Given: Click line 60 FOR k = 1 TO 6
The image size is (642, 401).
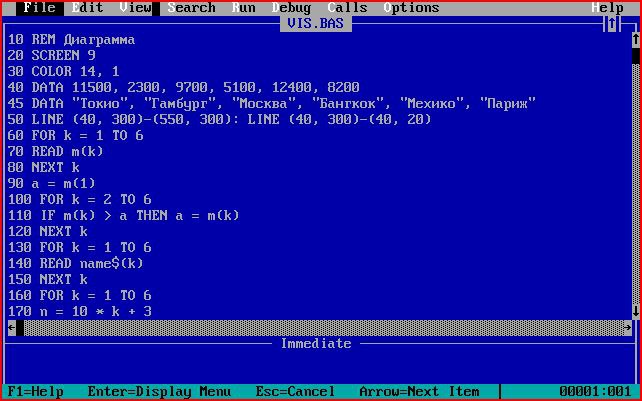Looking at the screenshot, I should point(75,135).
